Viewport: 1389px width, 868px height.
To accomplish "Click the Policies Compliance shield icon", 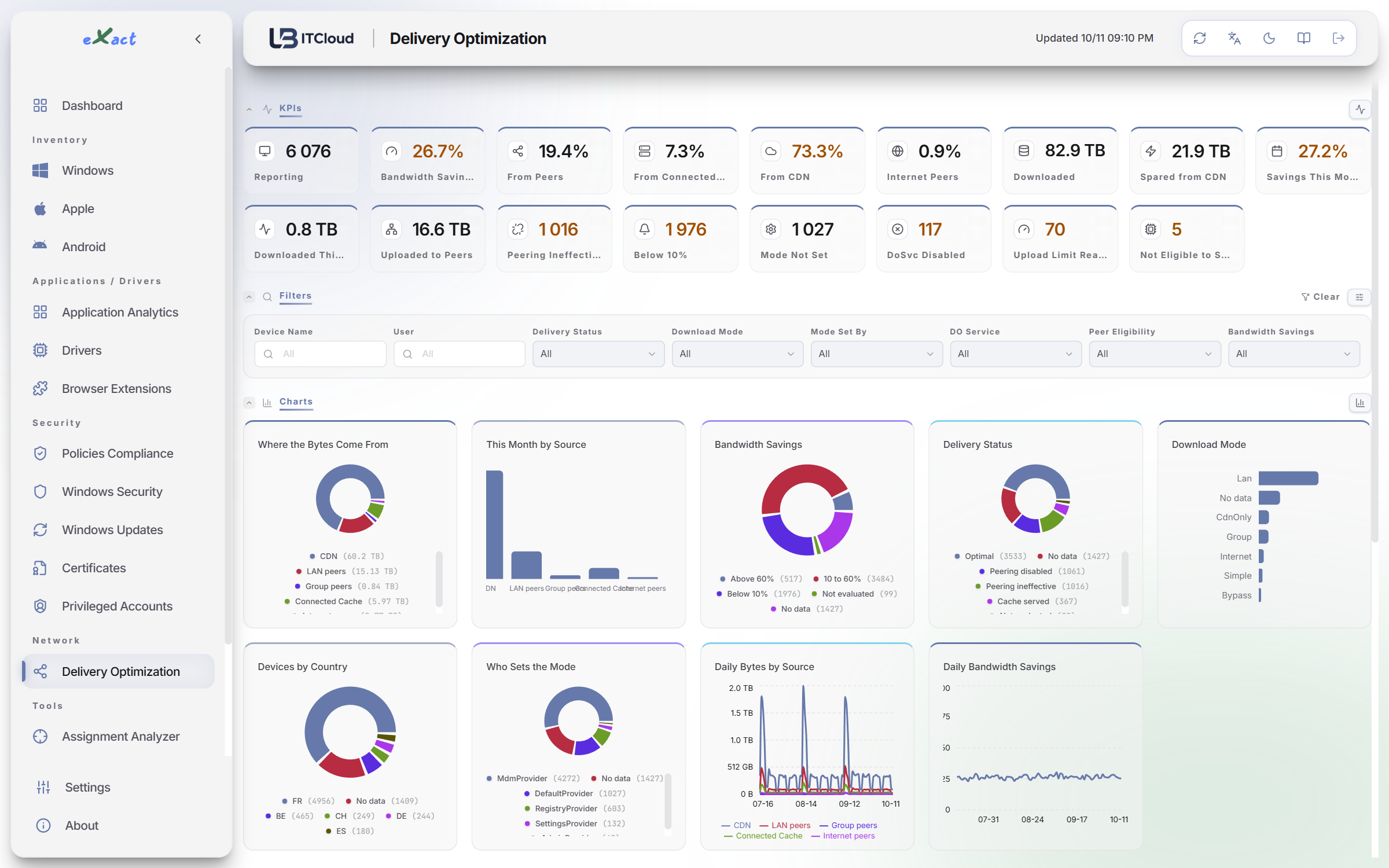I will (40, 453).
